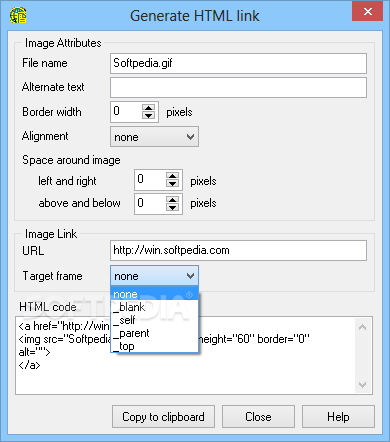
Task: Select 'none' in Target frame list
Action: point(154,294)
